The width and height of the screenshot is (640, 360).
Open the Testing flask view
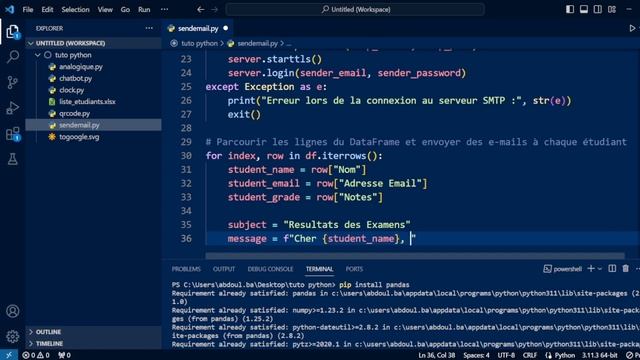(x=13, y=159)
